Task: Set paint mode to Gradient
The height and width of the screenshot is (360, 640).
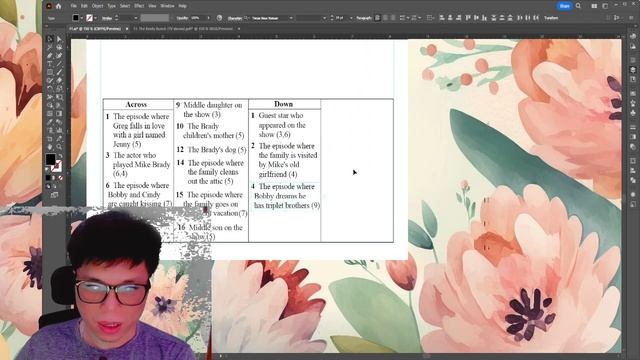Action: (x=54, y=178)
